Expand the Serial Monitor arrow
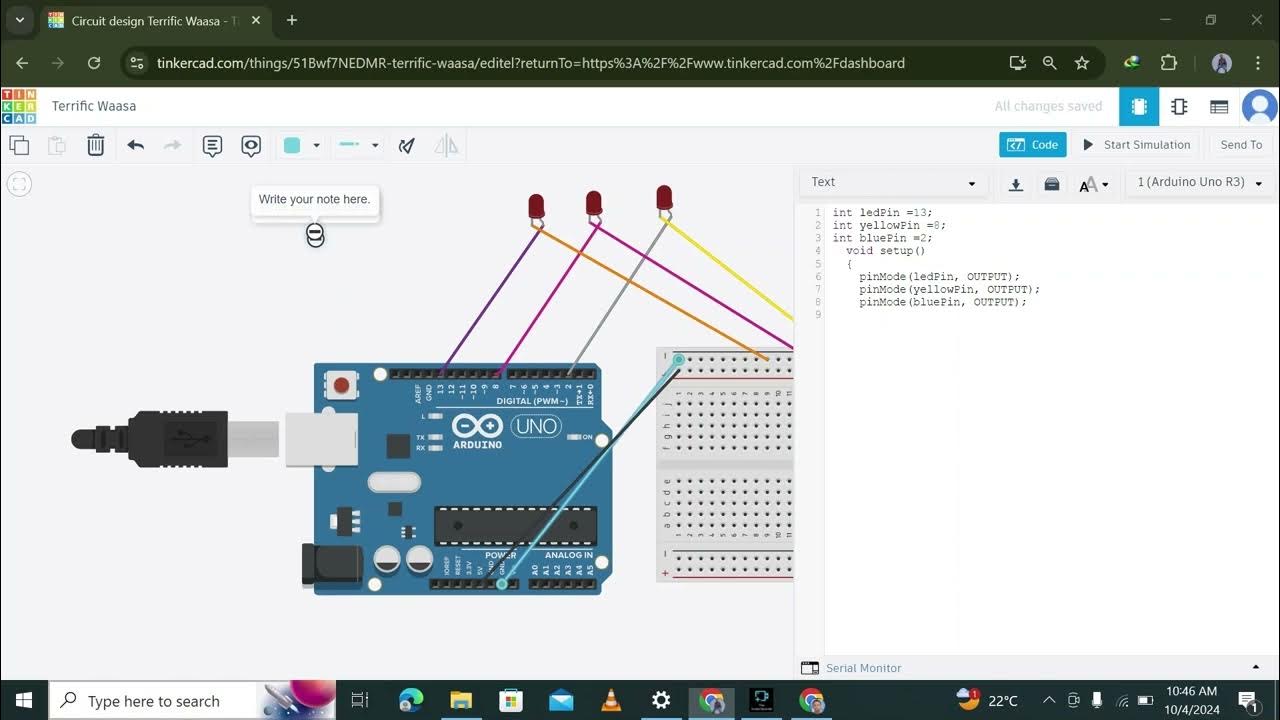The height and width of the screenshot is (720, 1280). click(1257, 667)
